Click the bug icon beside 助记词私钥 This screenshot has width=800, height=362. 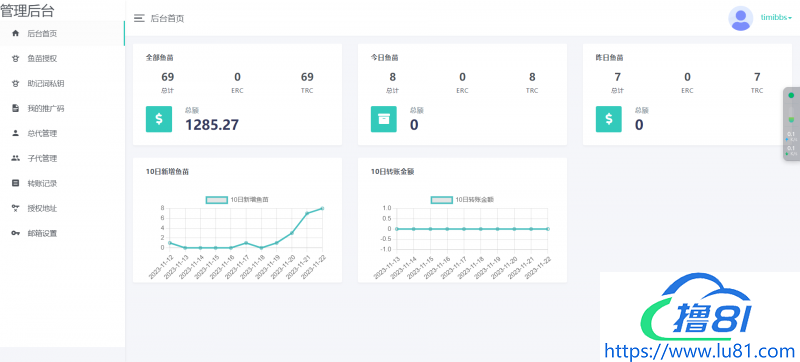[15, 84]
